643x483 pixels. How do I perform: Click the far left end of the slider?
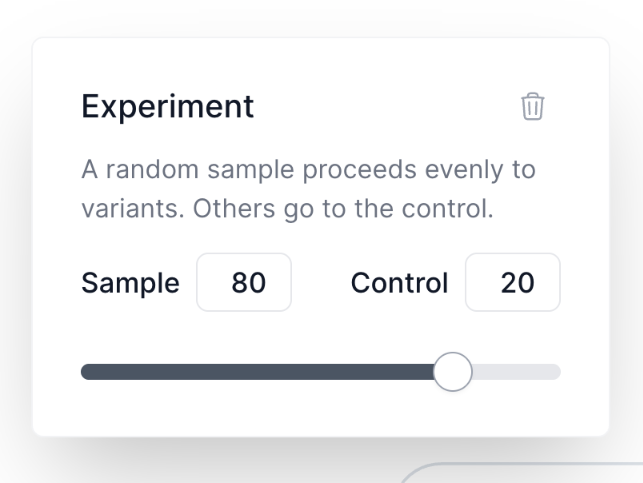[x=85, y=372]
